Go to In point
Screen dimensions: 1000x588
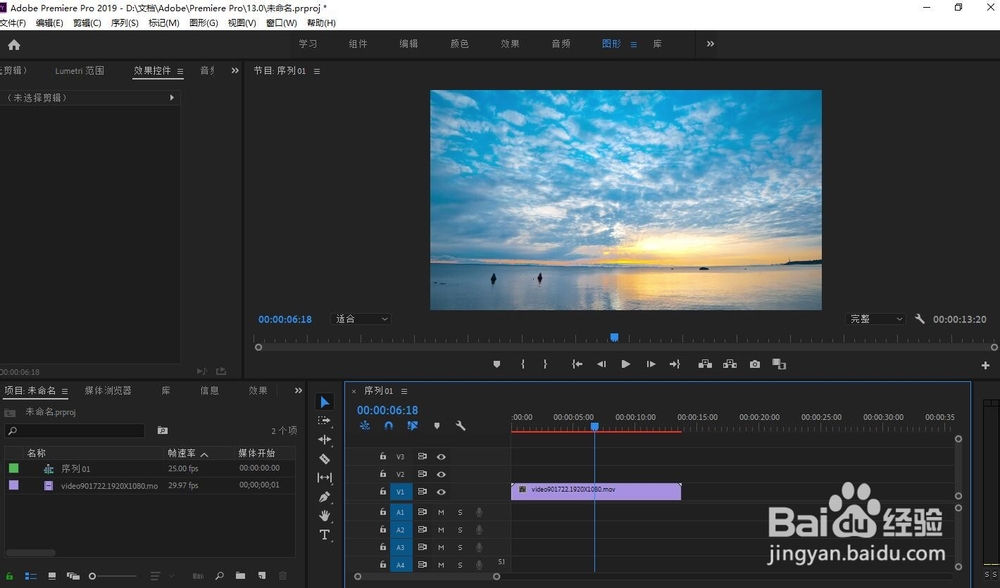[577, 364]
